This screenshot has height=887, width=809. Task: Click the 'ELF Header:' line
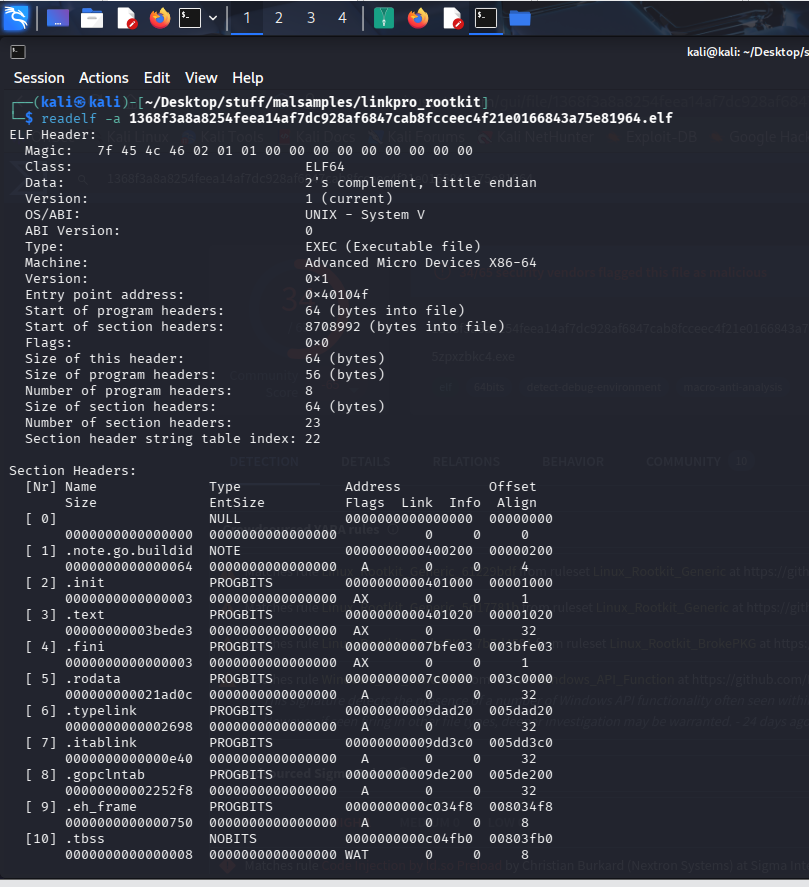[53, 135]
